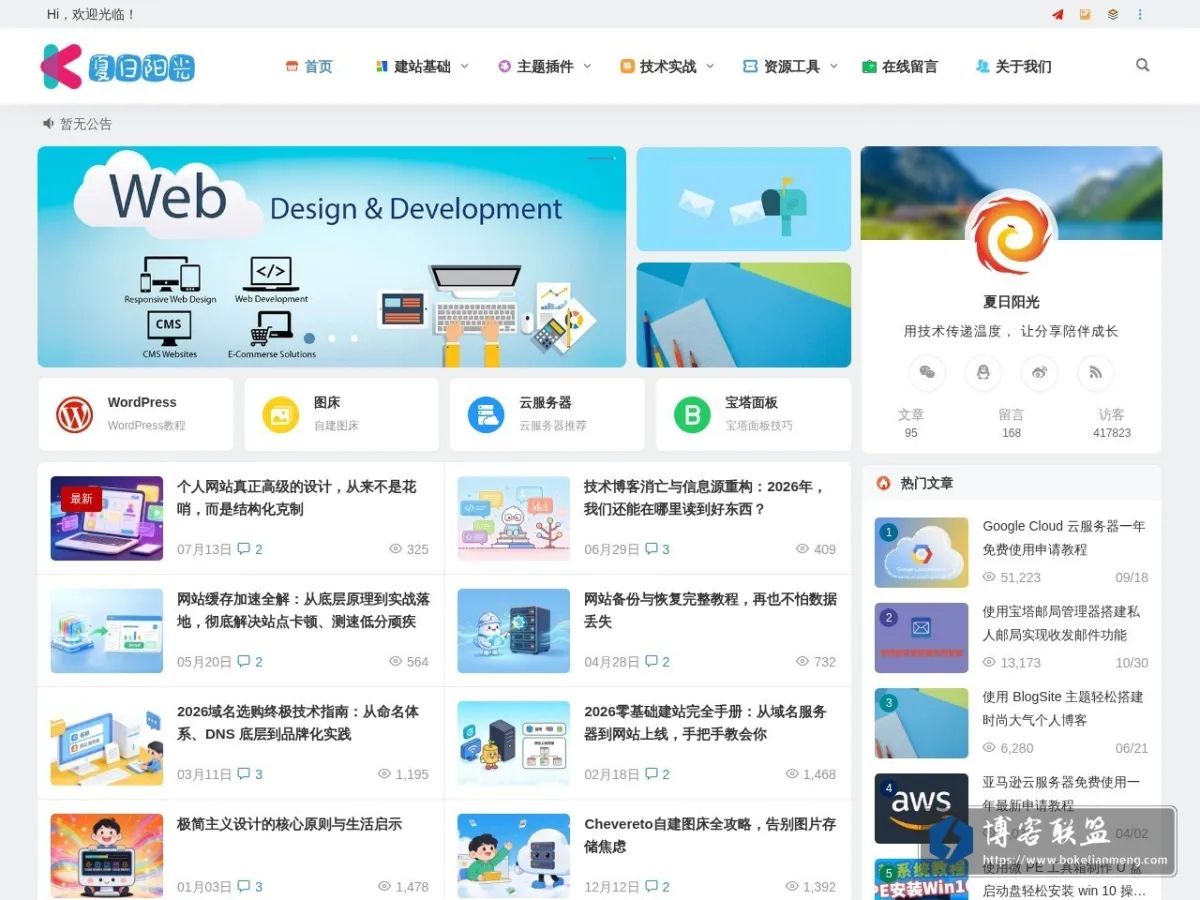1200x900 pixels.
Task: Click comment icon on 04月28日 article
Action: tap(651, 661)
